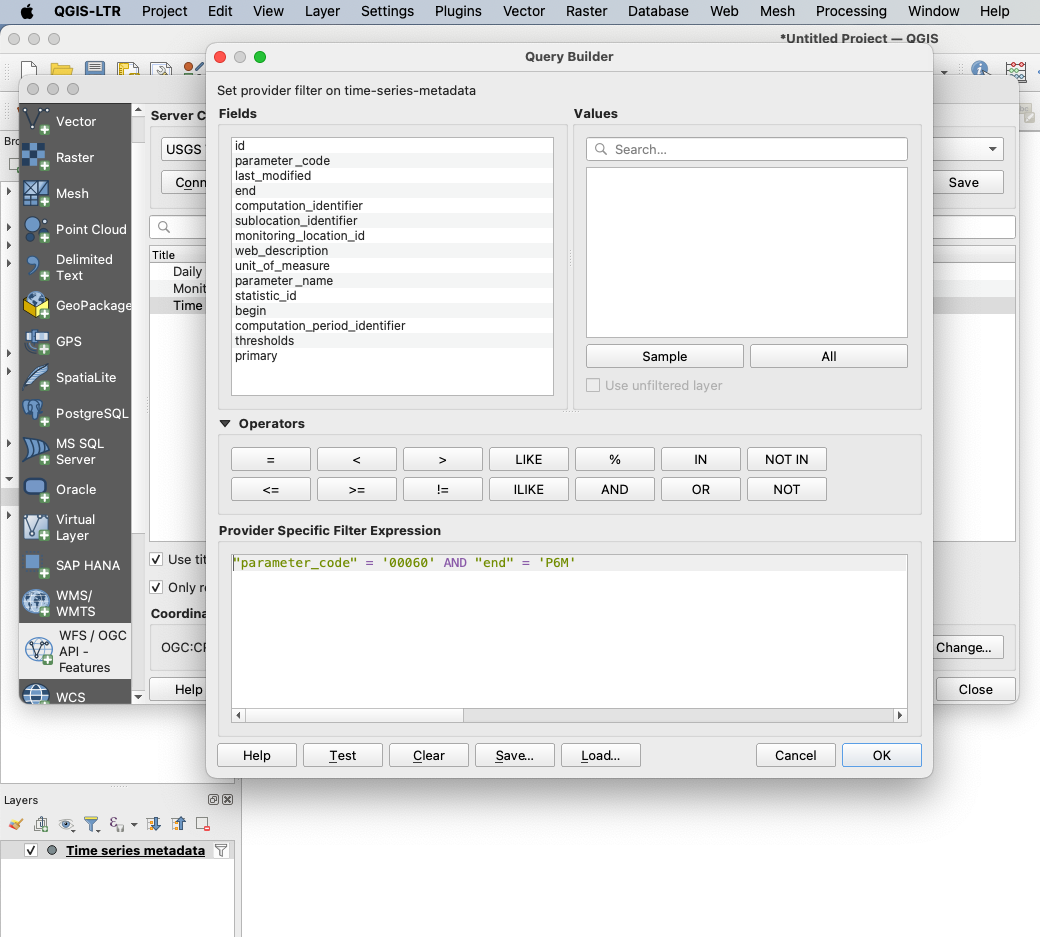This screenshot has height=937, width=1040.
Task: Select WFS / OGC API Features source
Action: [x=75, y=651]
